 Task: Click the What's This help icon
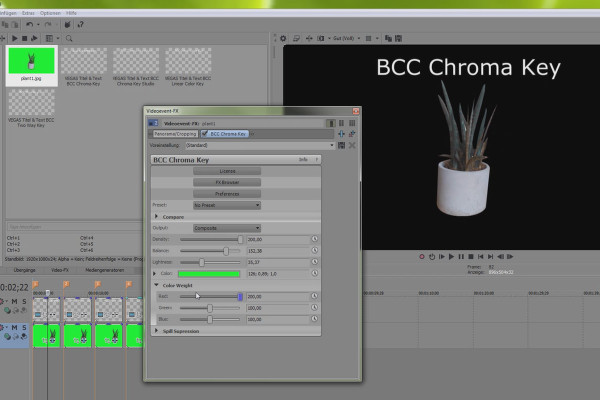[x=80, y=24]
